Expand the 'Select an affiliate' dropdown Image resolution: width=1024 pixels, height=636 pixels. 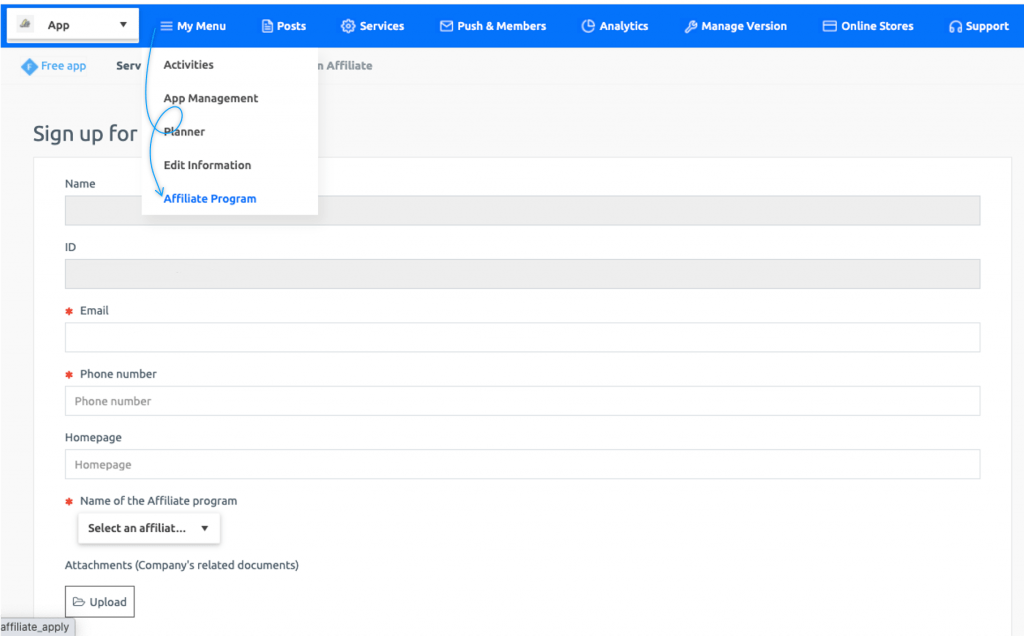148,527
